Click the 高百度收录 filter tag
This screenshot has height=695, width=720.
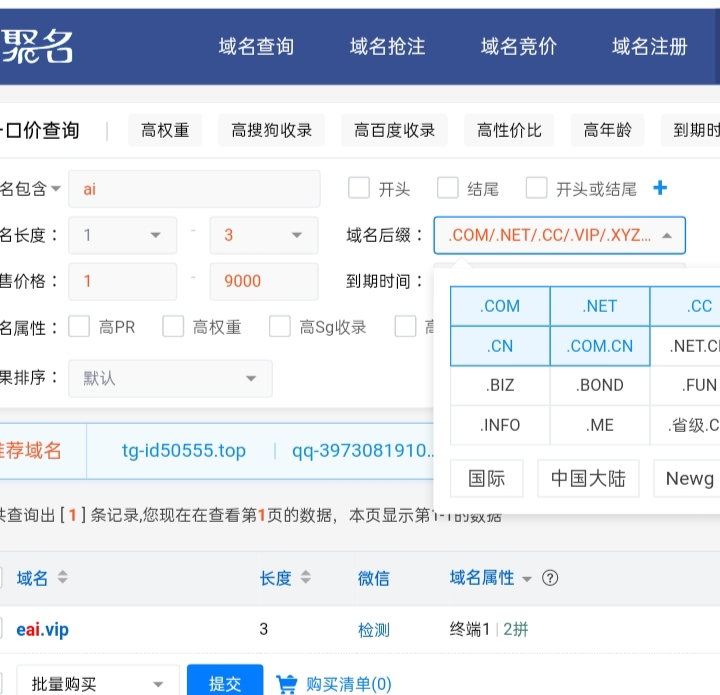(x=394, y=130)
